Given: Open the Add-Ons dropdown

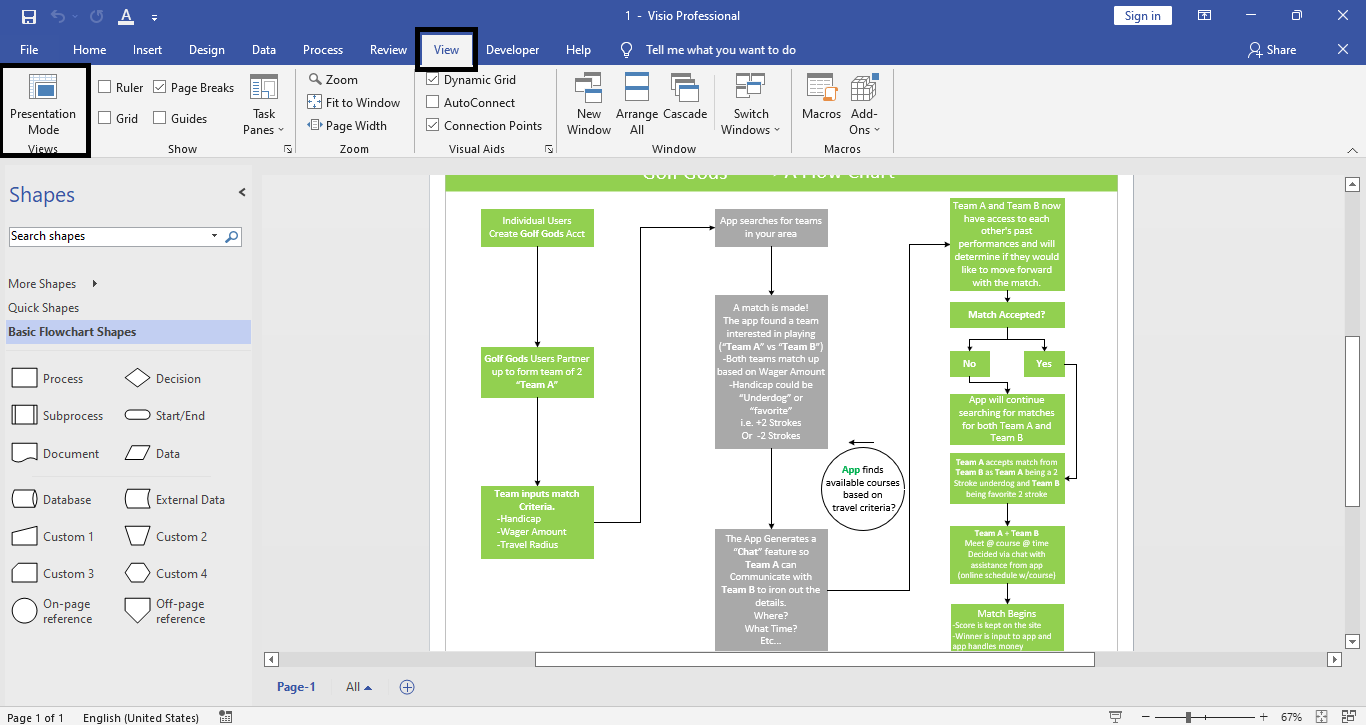Looking at the screenshot, I should [864, 105].
